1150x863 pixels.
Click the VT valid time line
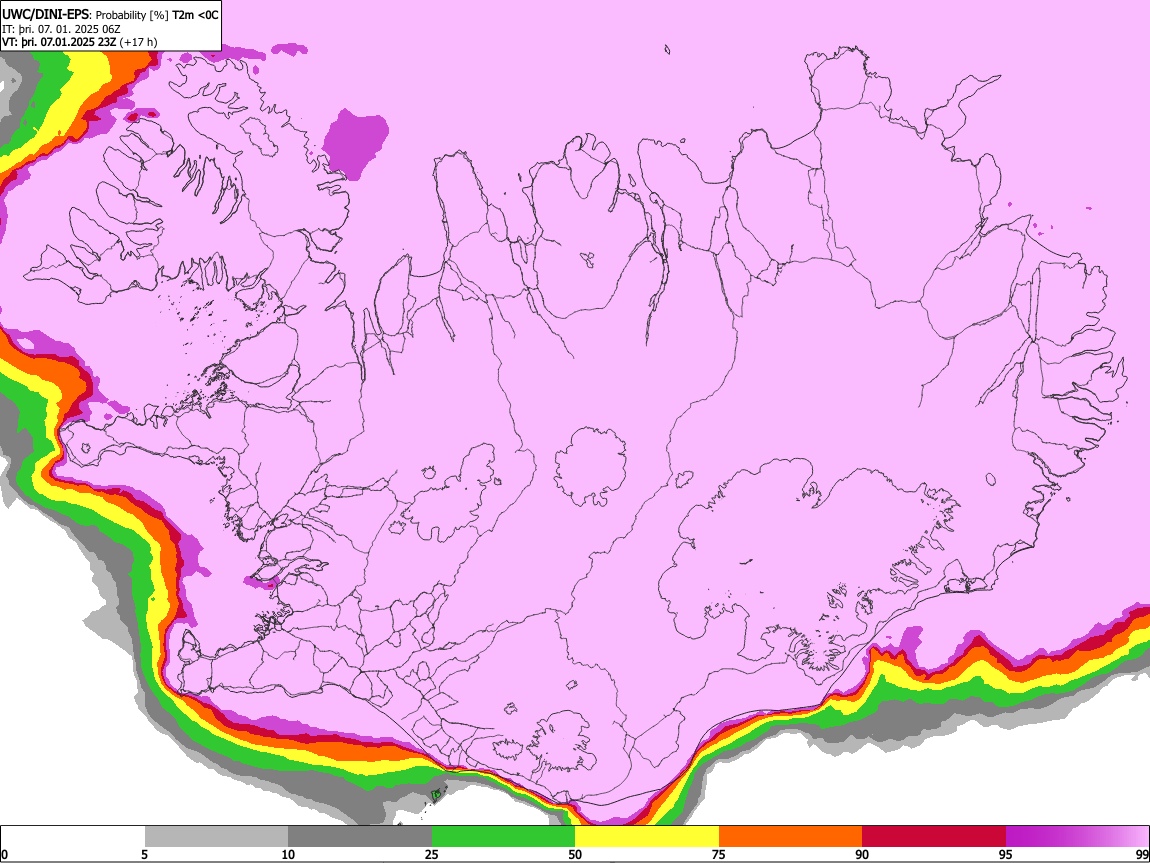[x=79, y=42]
